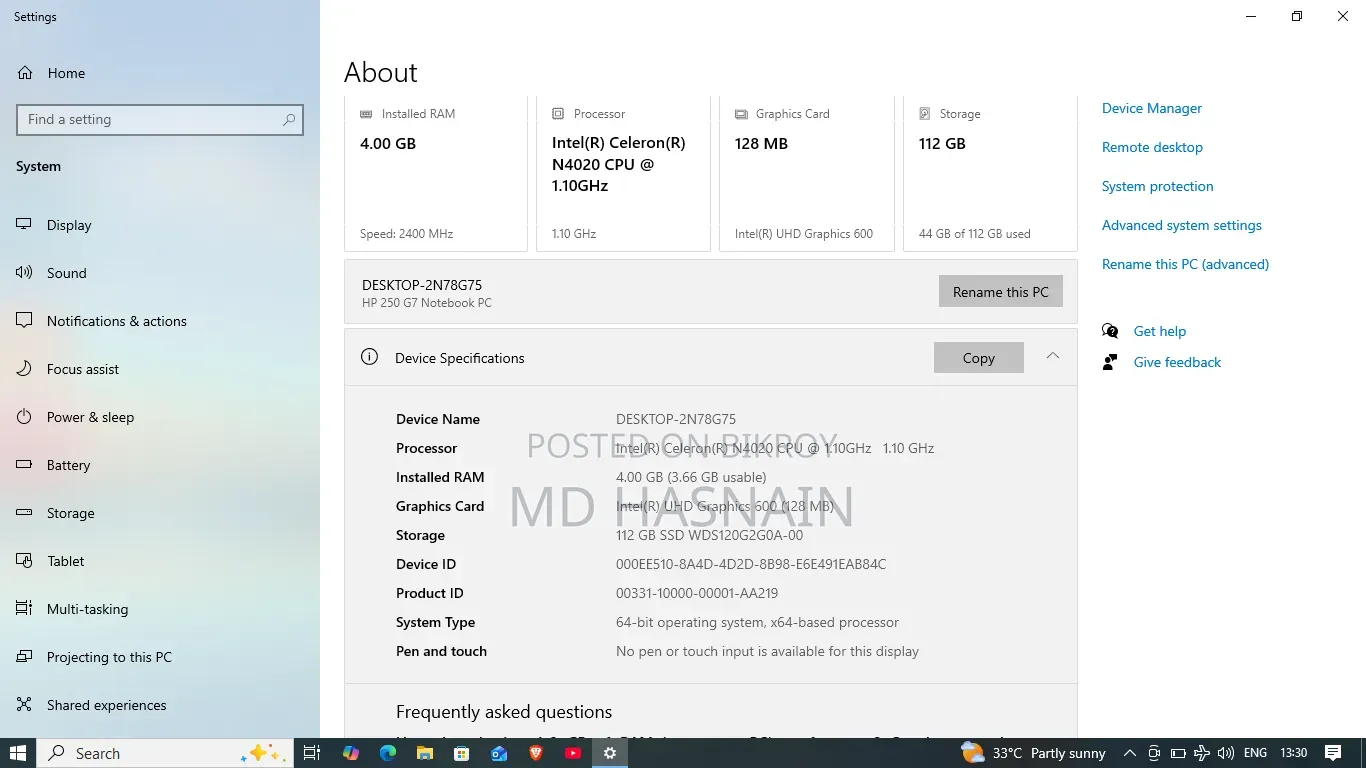1366x768 pixels.
Task: Click the search magnifier in Find a setting
Action: [289, 119]
